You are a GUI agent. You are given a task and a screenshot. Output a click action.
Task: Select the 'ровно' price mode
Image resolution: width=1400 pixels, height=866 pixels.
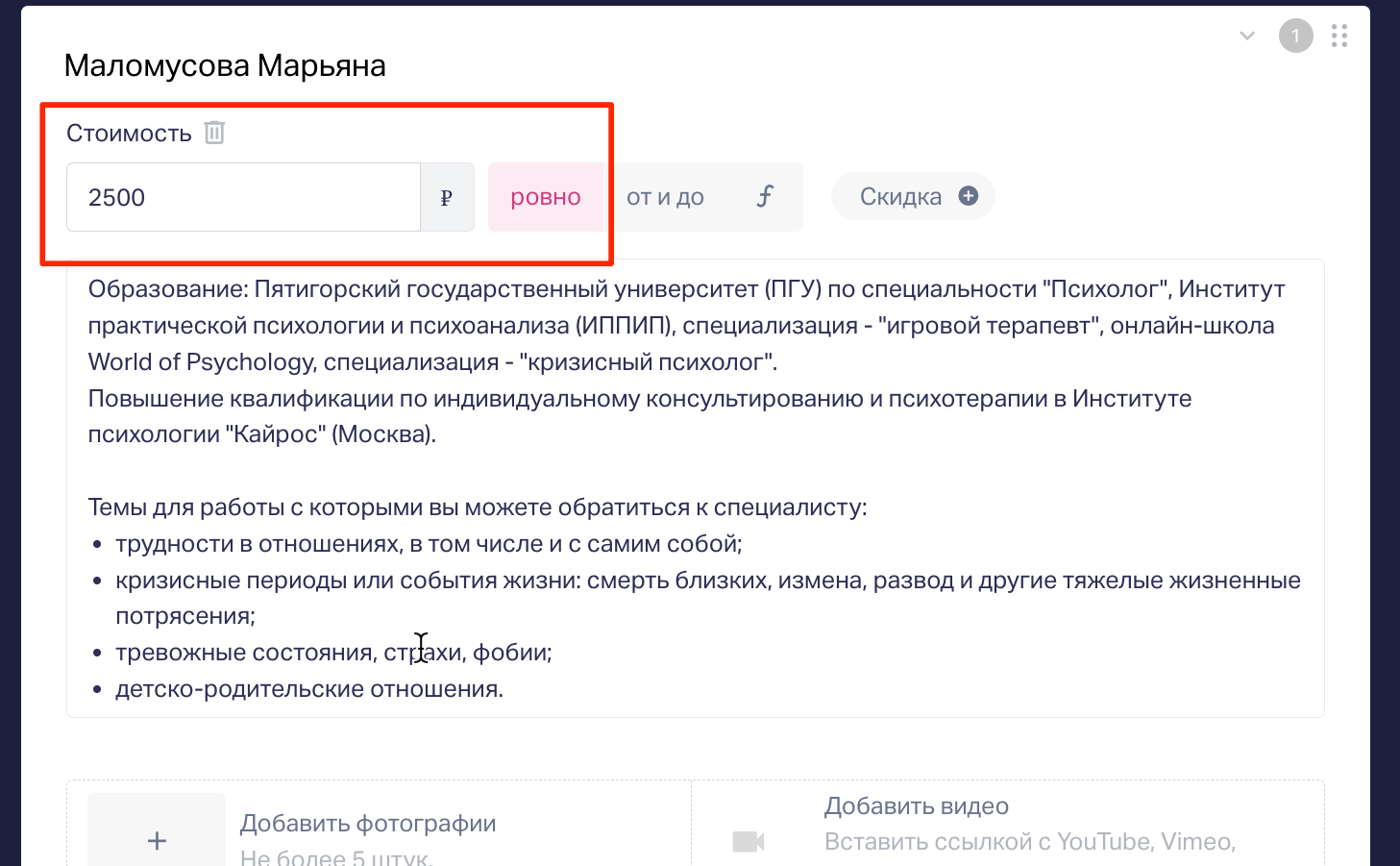pyautogui.click(x=546, y=197)
